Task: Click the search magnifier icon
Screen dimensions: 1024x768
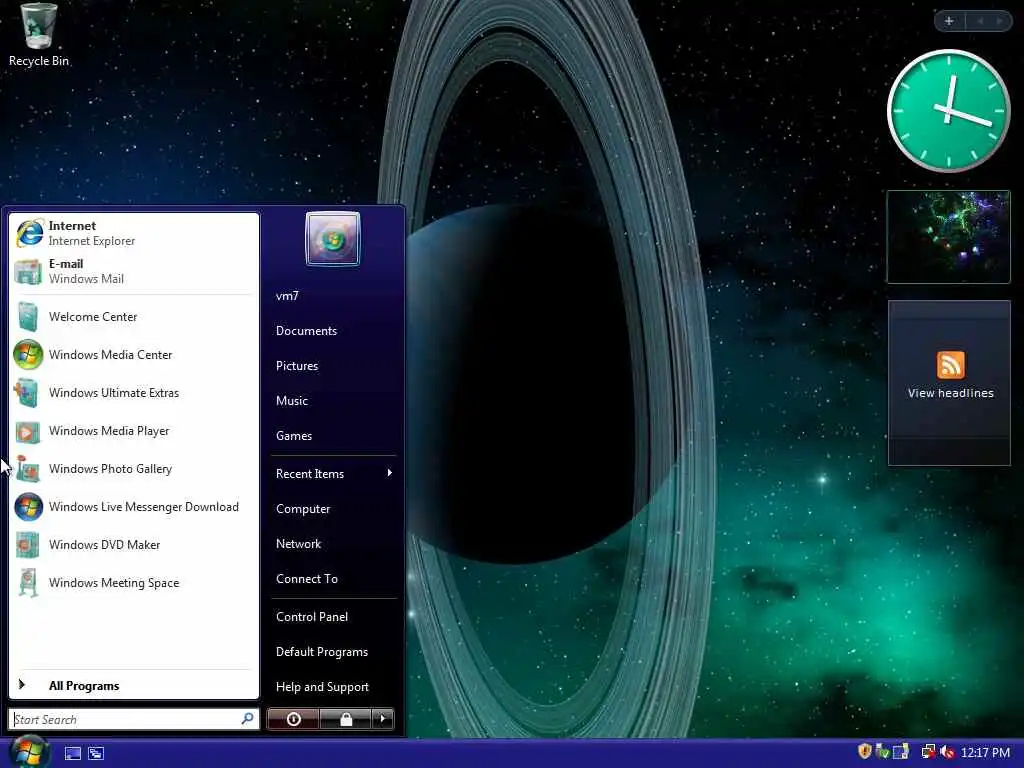Action: click(x=248, y=719)
